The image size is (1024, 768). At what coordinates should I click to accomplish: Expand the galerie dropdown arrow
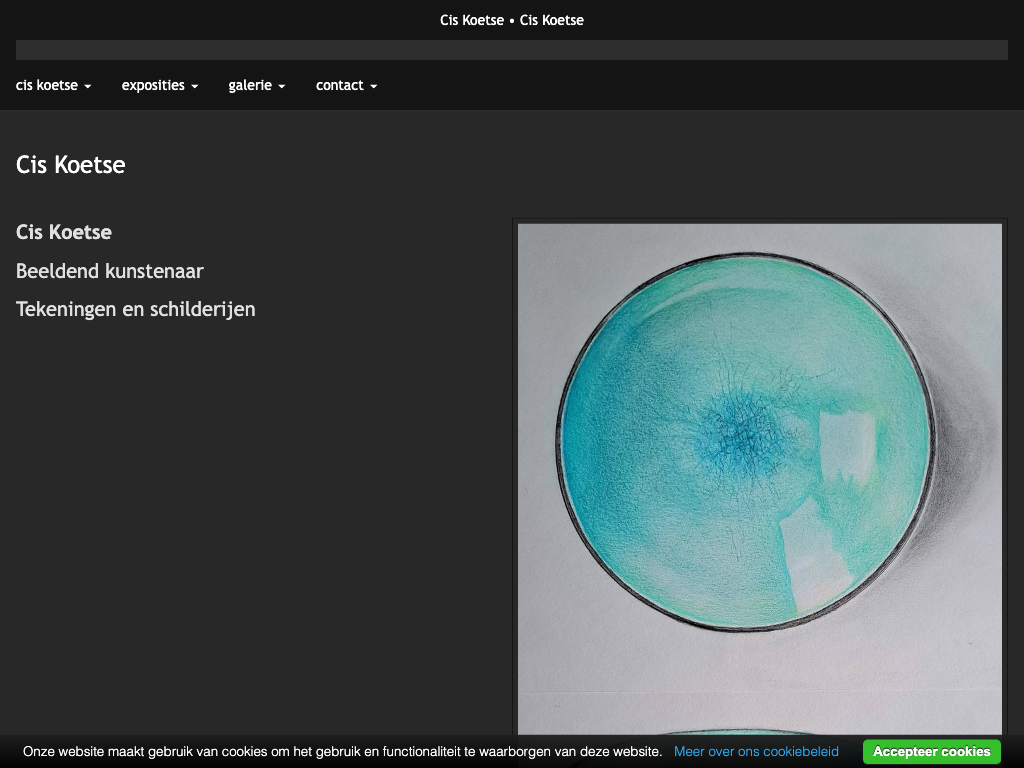[x=282, y=87]
